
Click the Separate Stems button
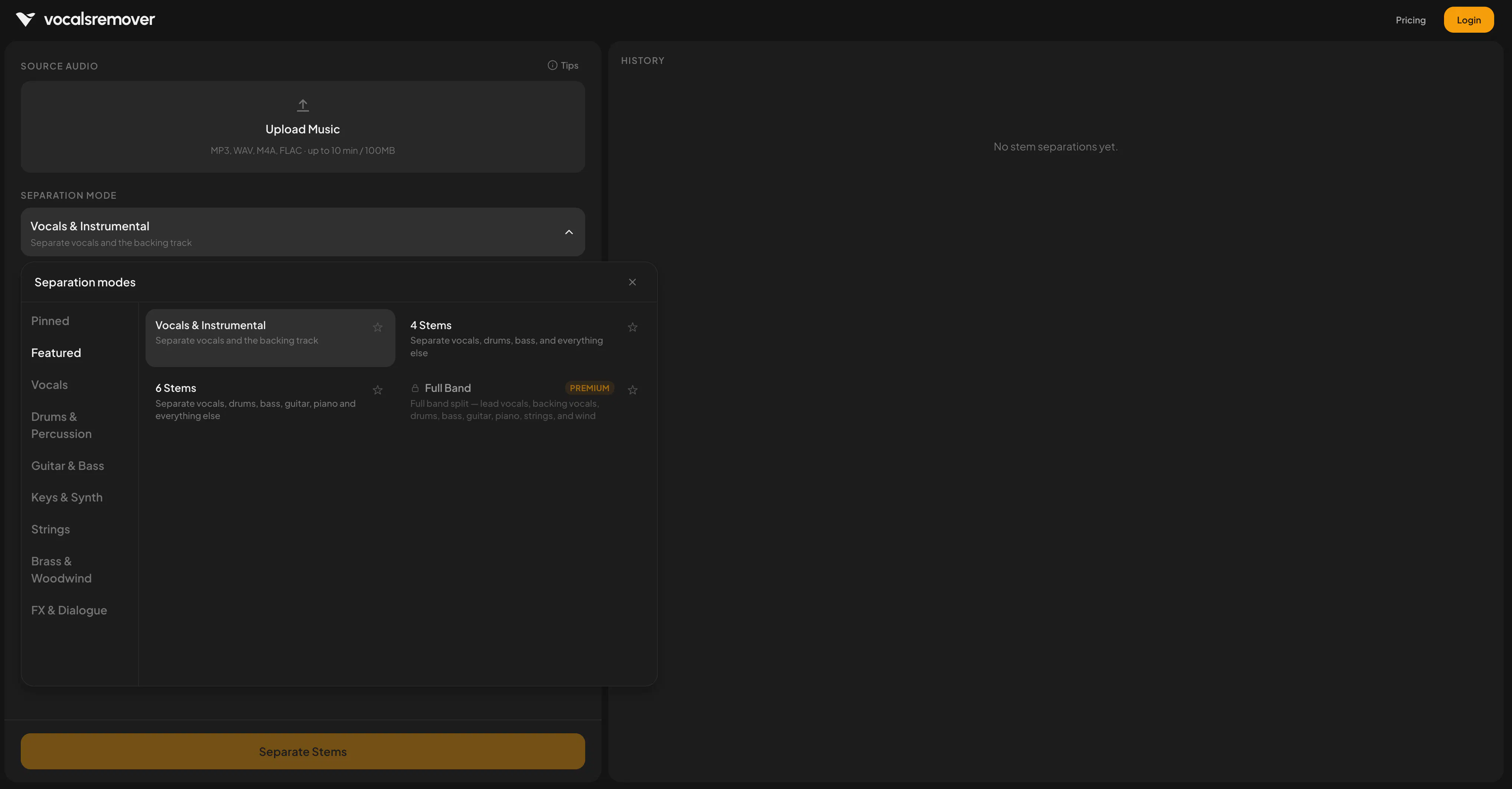pos(303,751)
